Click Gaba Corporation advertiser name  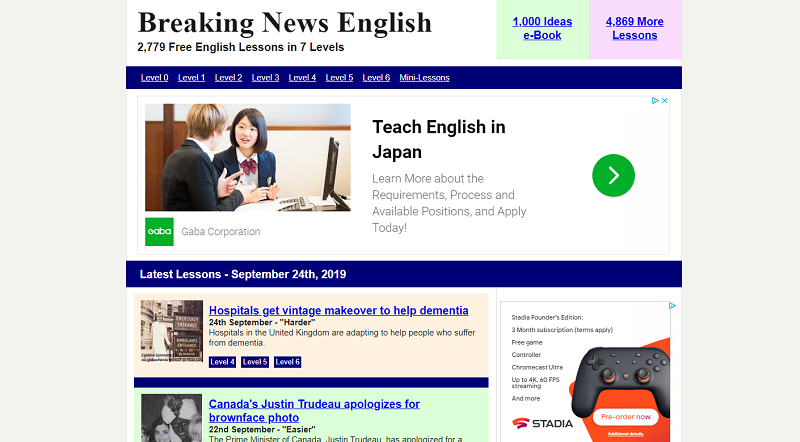pyautogui.click(x=221, y=232)
